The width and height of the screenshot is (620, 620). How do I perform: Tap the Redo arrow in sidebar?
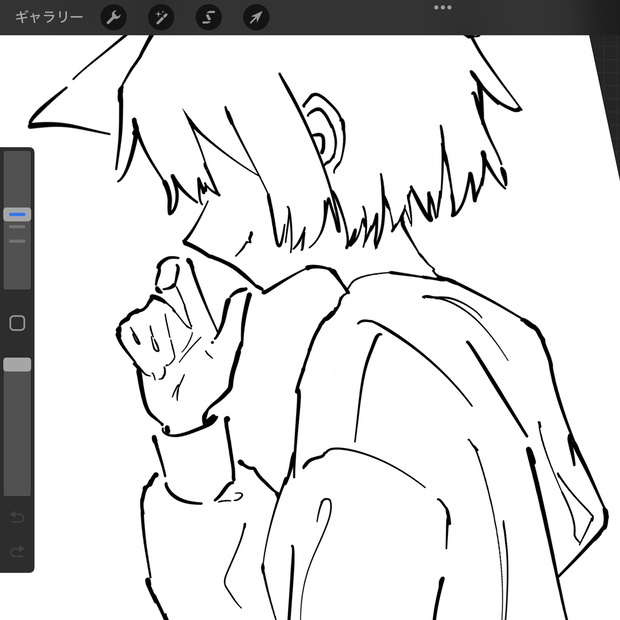coord(17,551)
